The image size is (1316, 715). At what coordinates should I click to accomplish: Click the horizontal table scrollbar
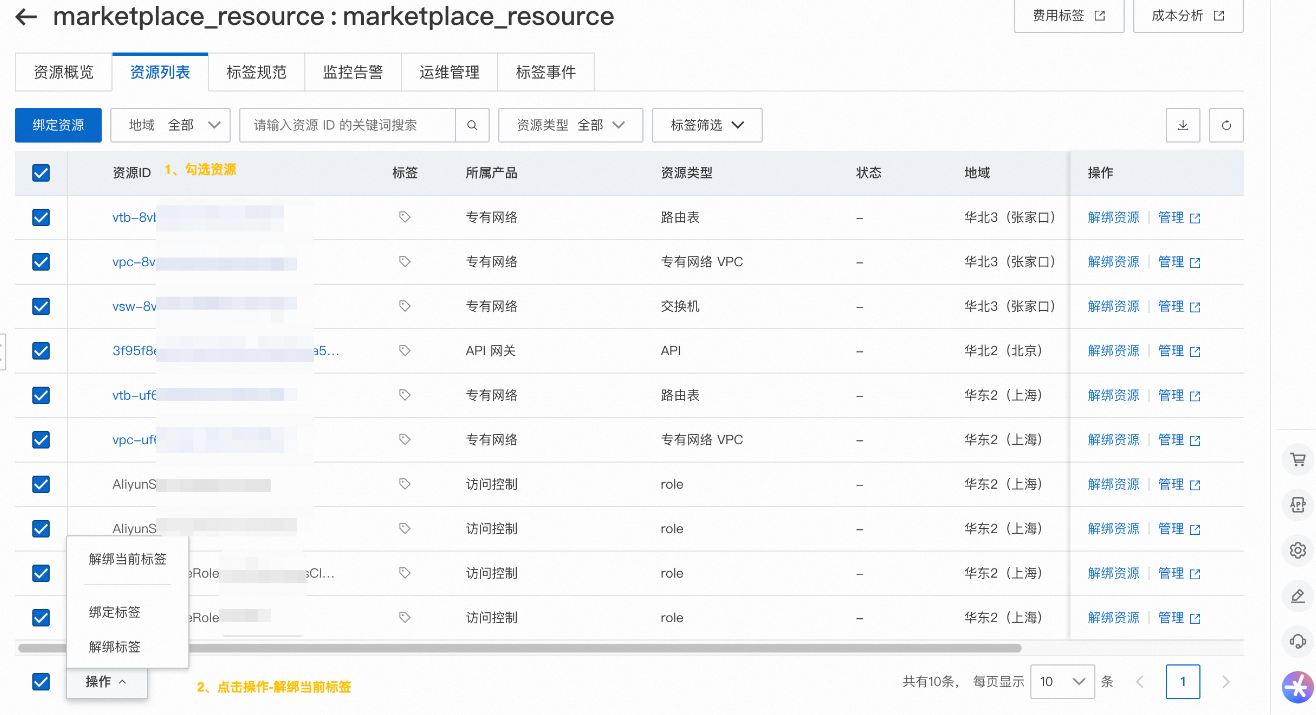click(520, 648)
